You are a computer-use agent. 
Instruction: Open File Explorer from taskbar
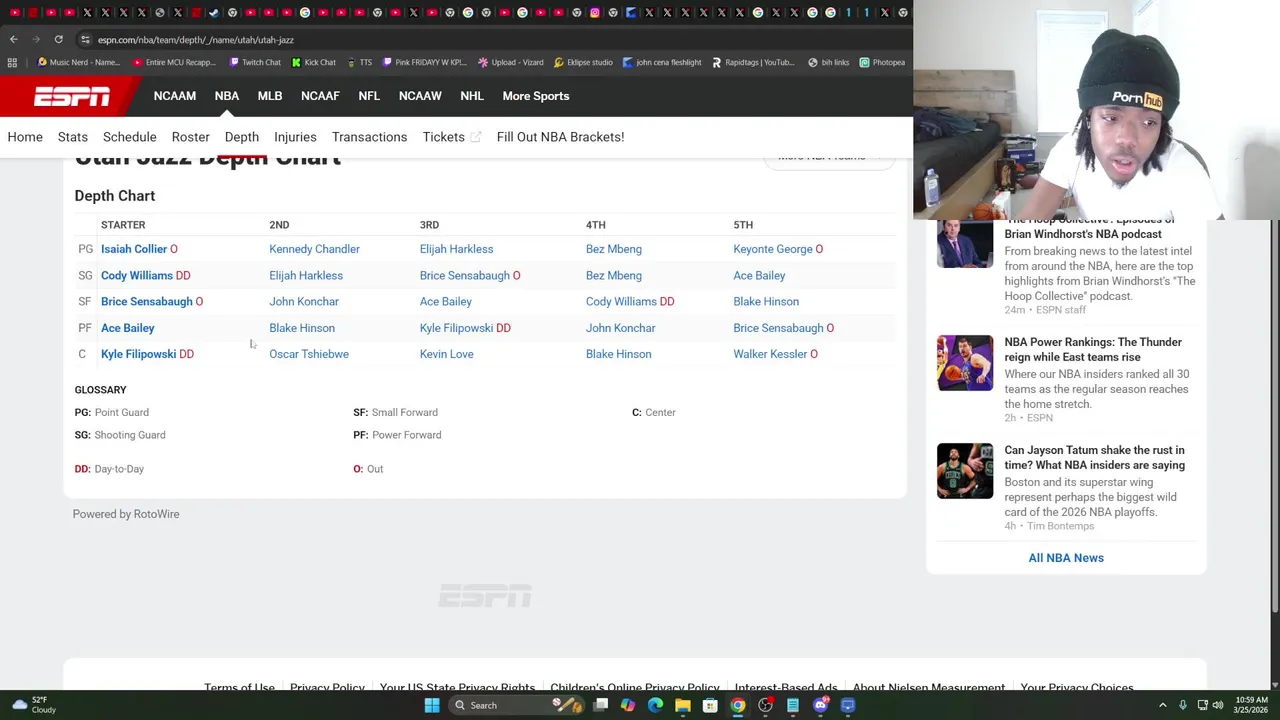click(x=682, y=705)
